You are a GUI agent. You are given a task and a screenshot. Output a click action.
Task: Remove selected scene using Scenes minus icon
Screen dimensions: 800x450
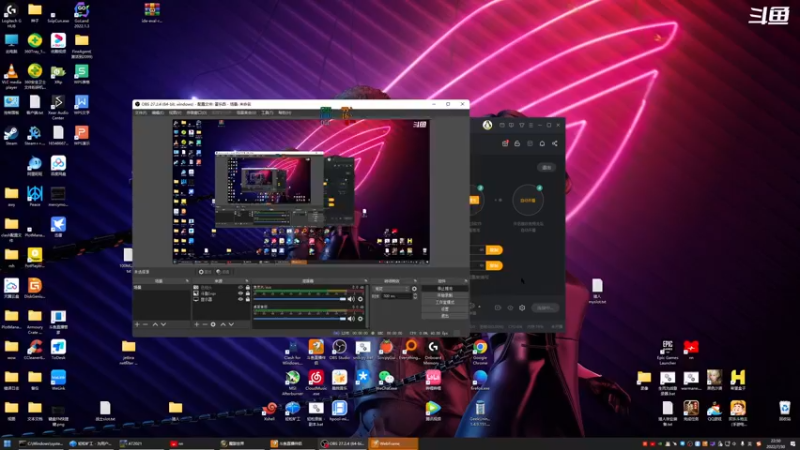tap(145, 324)
